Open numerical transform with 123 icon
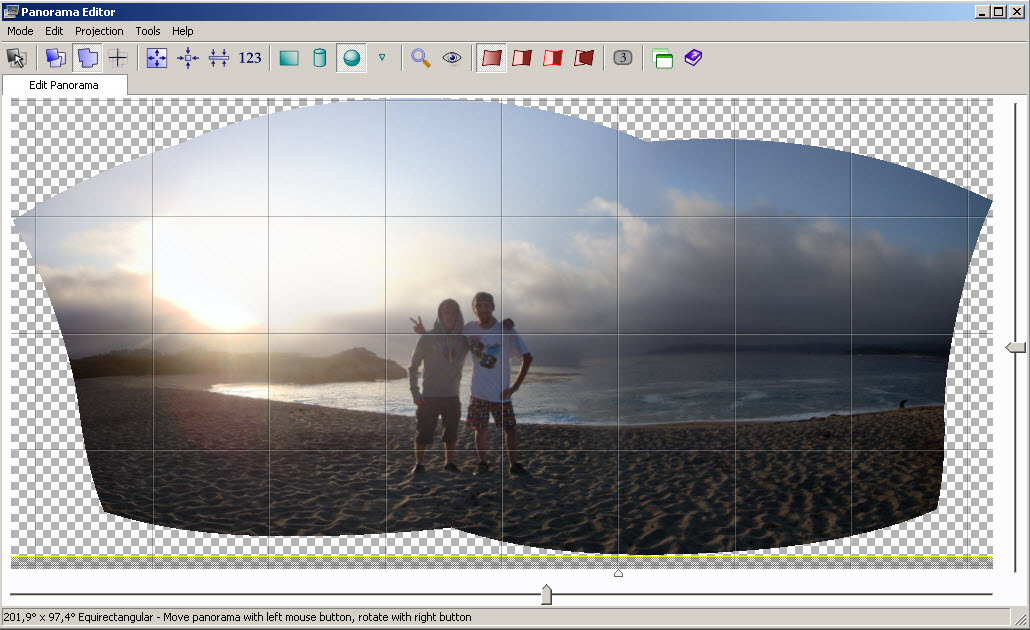 tap(250, 58)
